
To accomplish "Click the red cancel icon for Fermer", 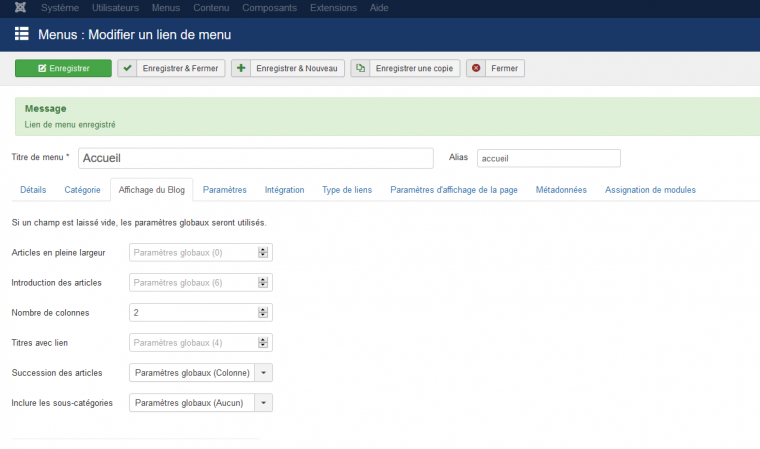I will tap(476, 68).
